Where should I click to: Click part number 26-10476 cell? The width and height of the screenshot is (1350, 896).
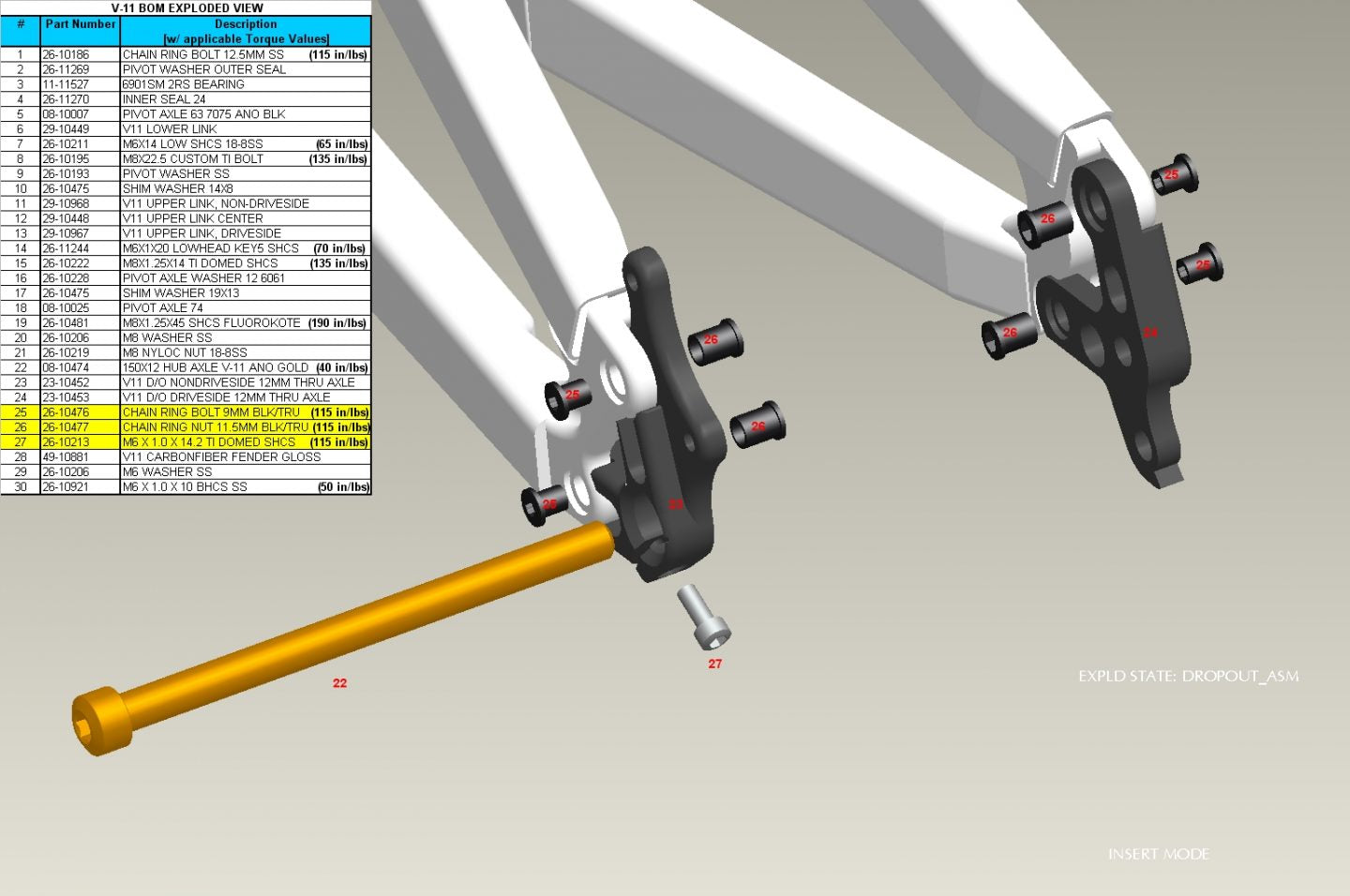[66, 412]
